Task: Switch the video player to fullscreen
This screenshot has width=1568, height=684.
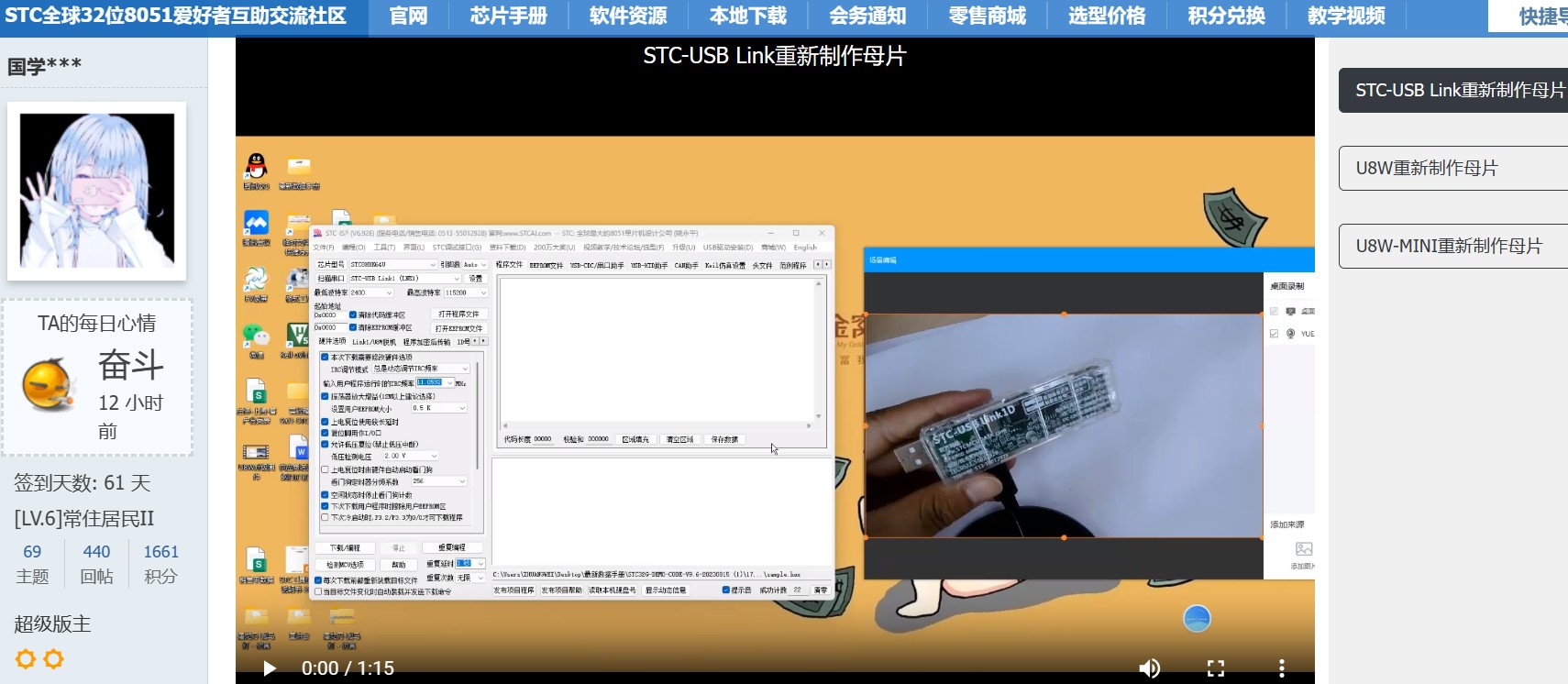Action: (1216, 668)
